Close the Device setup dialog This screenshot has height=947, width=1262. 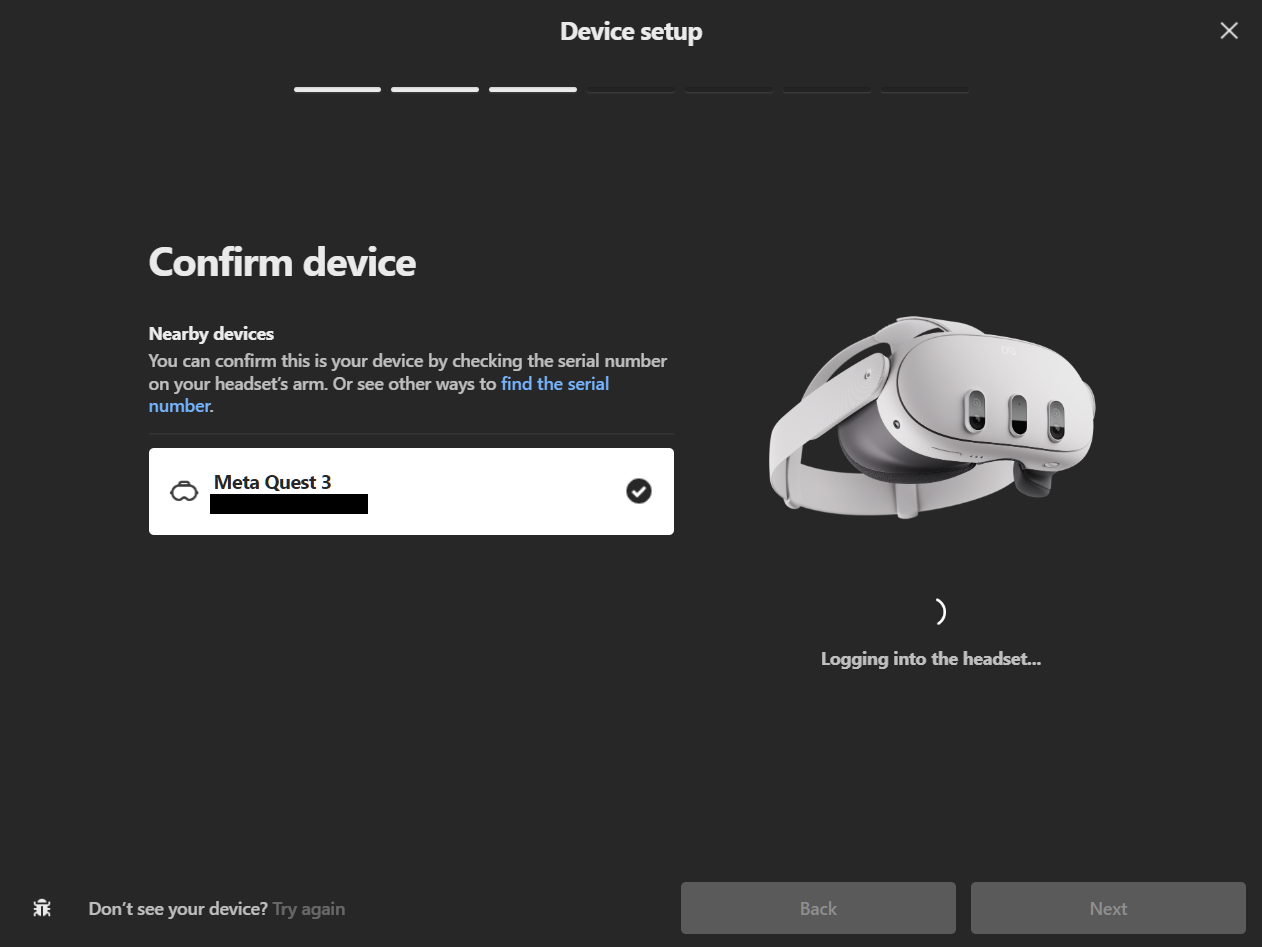(1229, 31)
